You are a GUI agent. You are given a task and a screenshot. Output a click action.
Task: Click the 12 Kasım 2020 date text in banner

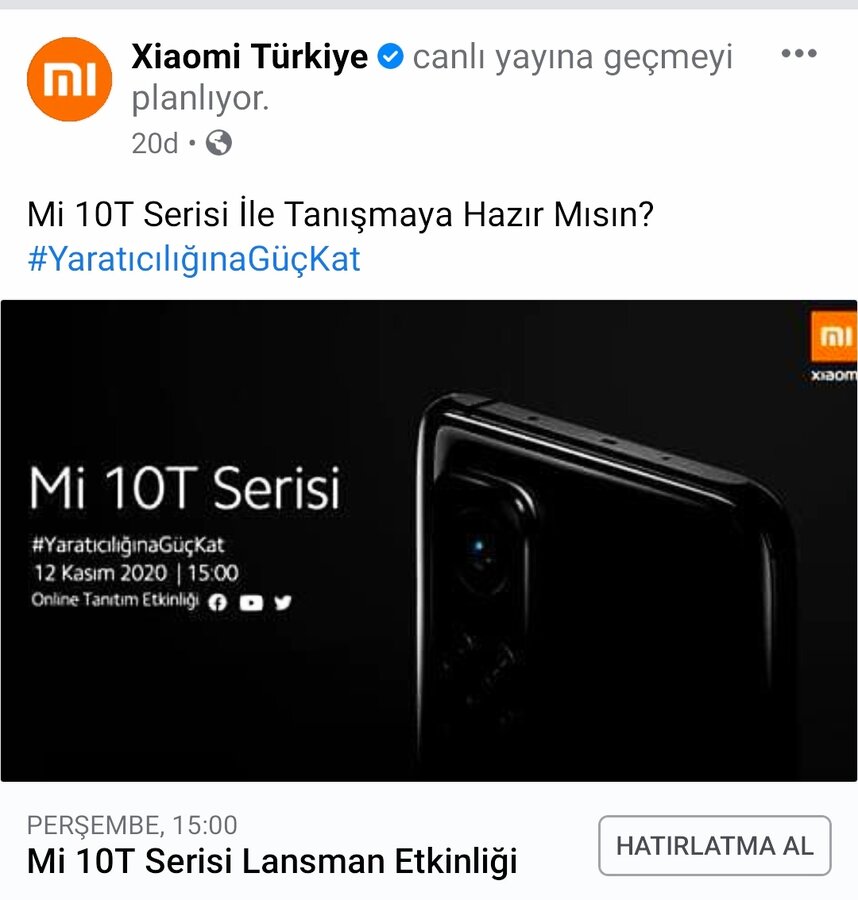(x=100, y=573)
